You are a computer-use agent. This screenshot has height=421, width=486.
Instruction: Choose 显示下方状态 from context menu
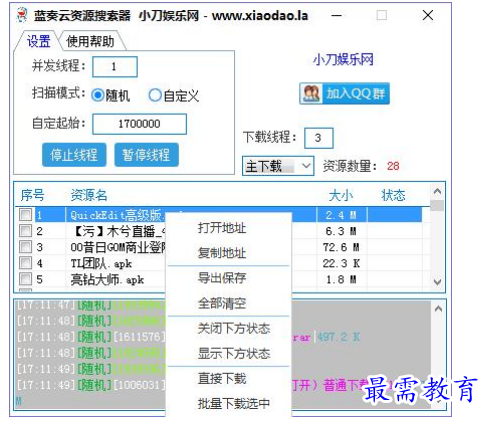234,353
